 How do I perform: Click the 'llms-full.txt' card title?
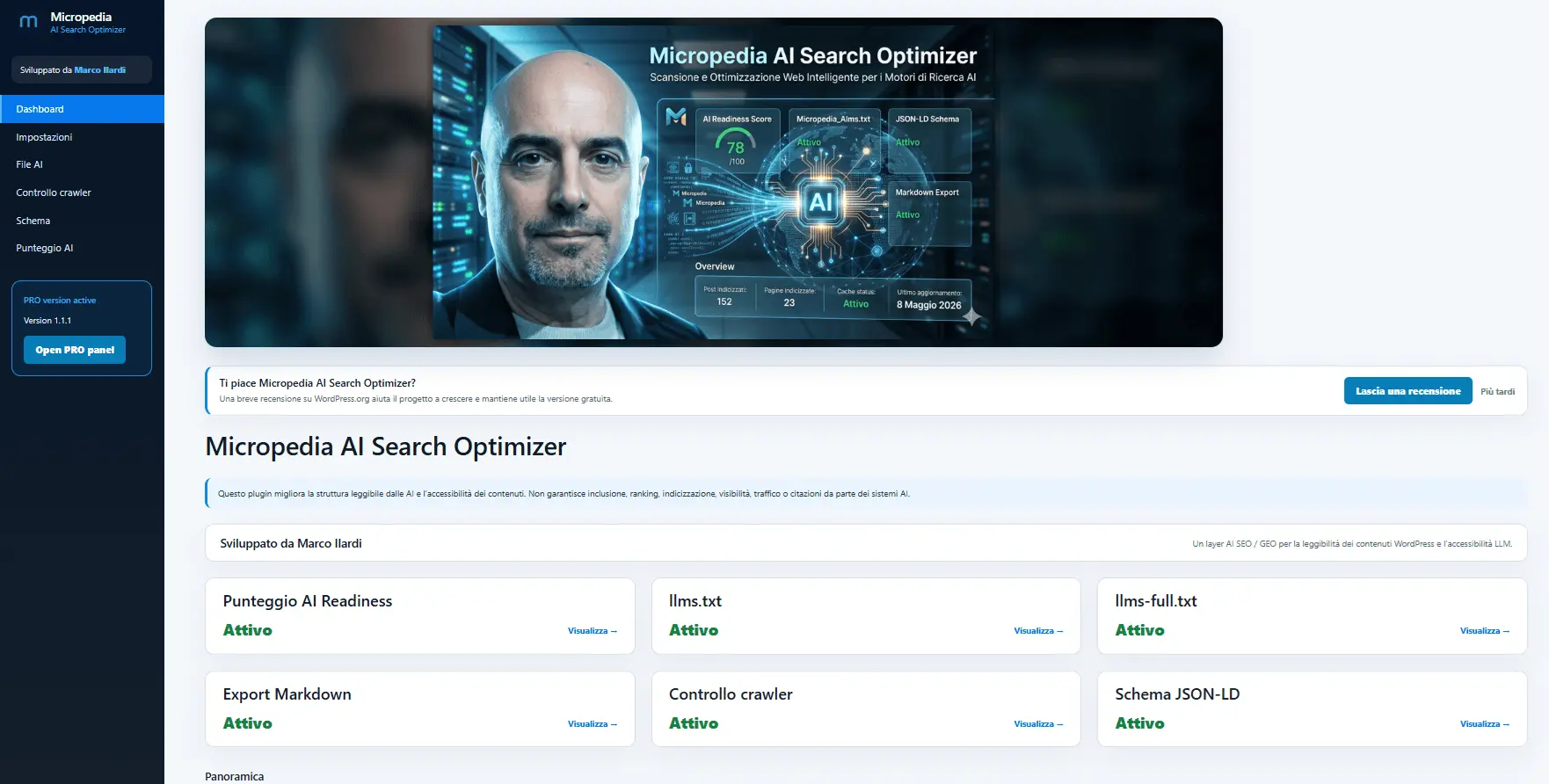click(x=1156, y=601)
